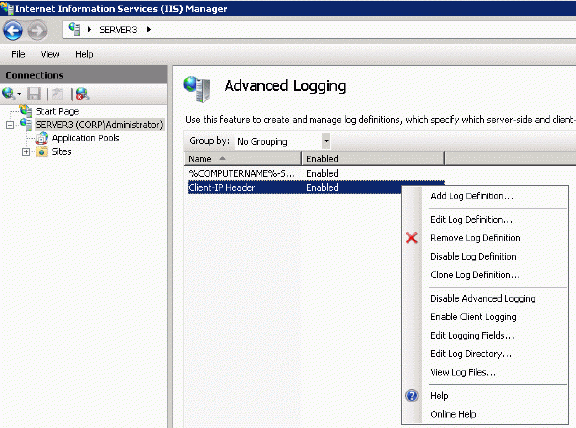Choose Edit Log Definition... from menu
Viewport: 576px width, 428px height.
471,220
